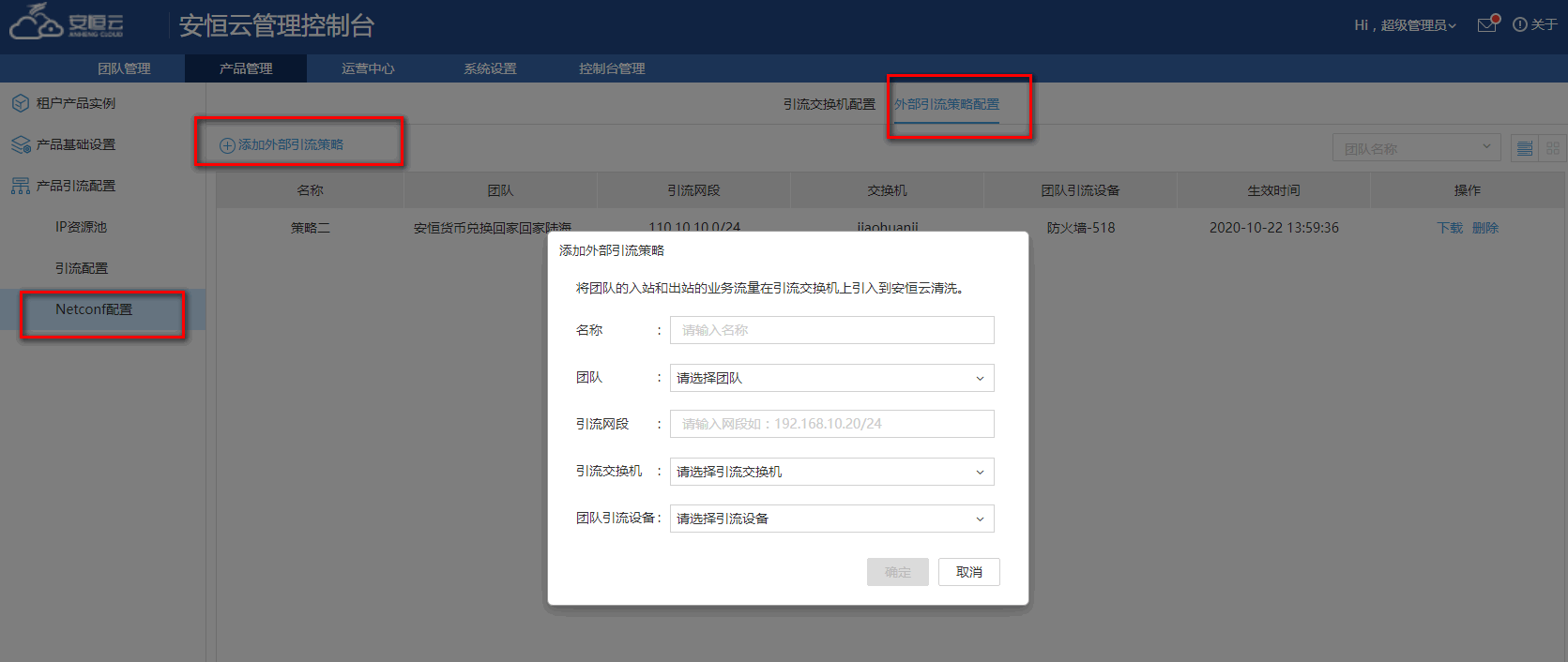Expand the 请选择团队 dropdown in dialog
Image resolution: width=1568 pixels, height=662 pixels.
tap(831, 378)
